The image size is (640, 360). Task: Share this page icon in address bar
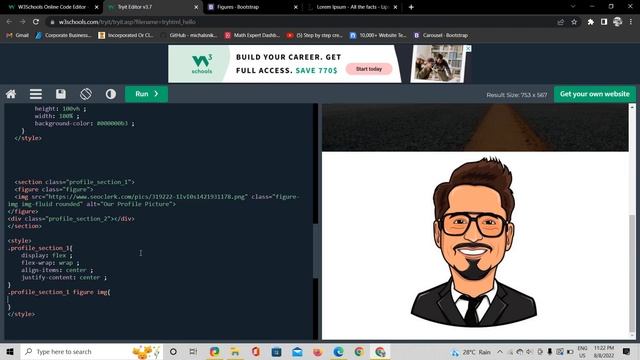pos(560,22)
